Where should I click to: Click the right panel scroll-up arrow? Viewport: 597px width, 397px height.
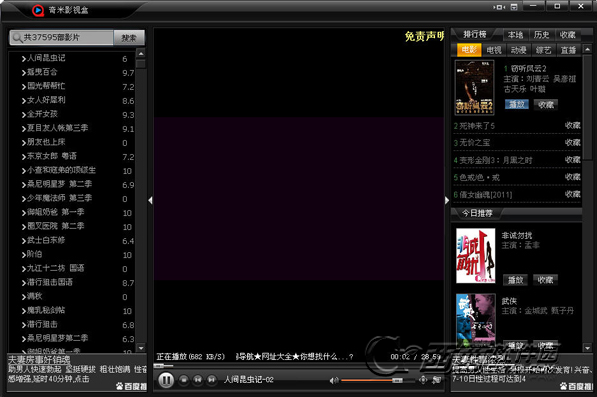click(587, 49)
